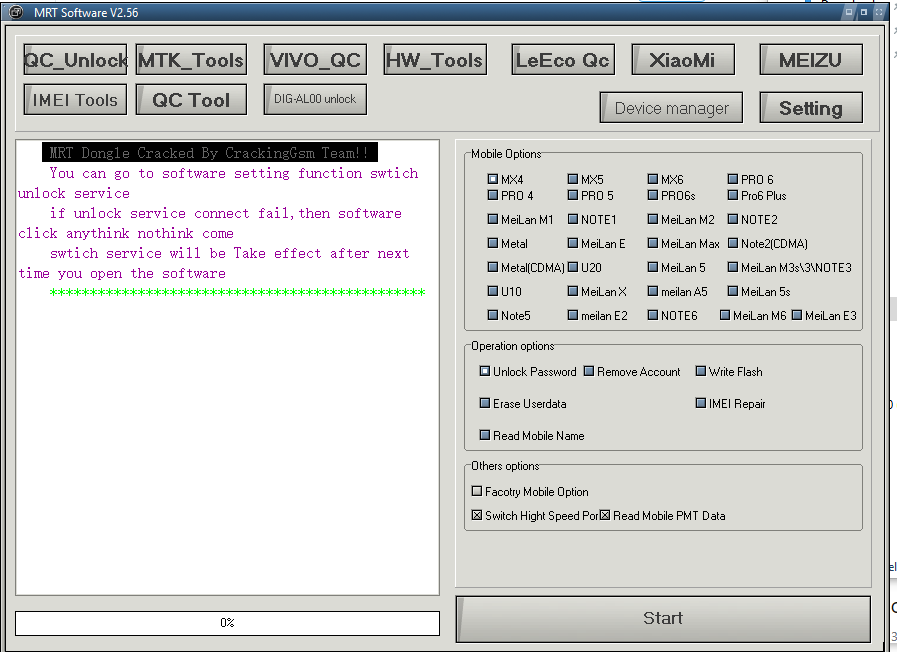Pick meilan A5 model
897x652 pixels.
point(678,292)
